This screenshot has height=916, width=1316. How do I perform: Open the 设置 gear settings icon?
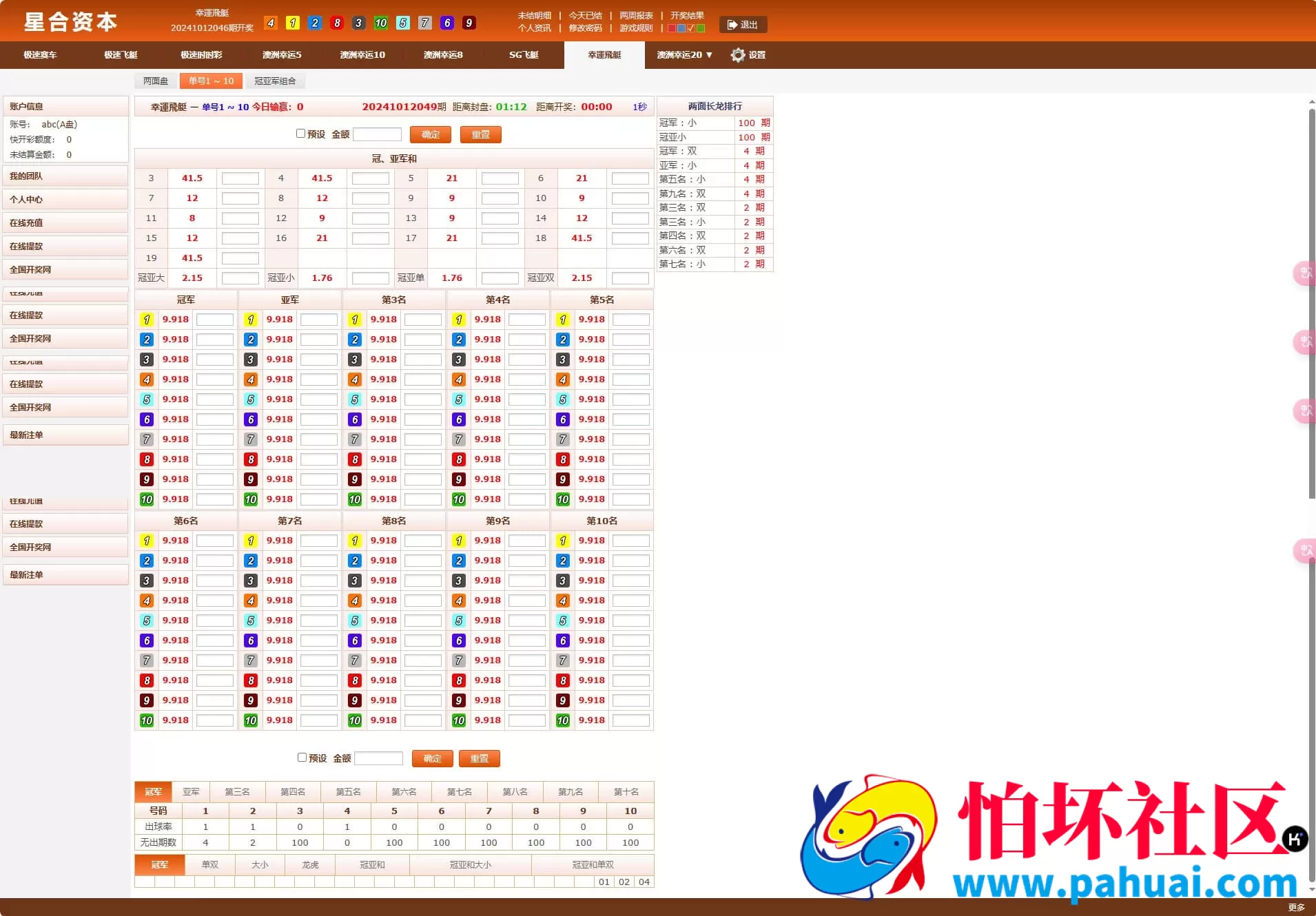click(737, 55)
